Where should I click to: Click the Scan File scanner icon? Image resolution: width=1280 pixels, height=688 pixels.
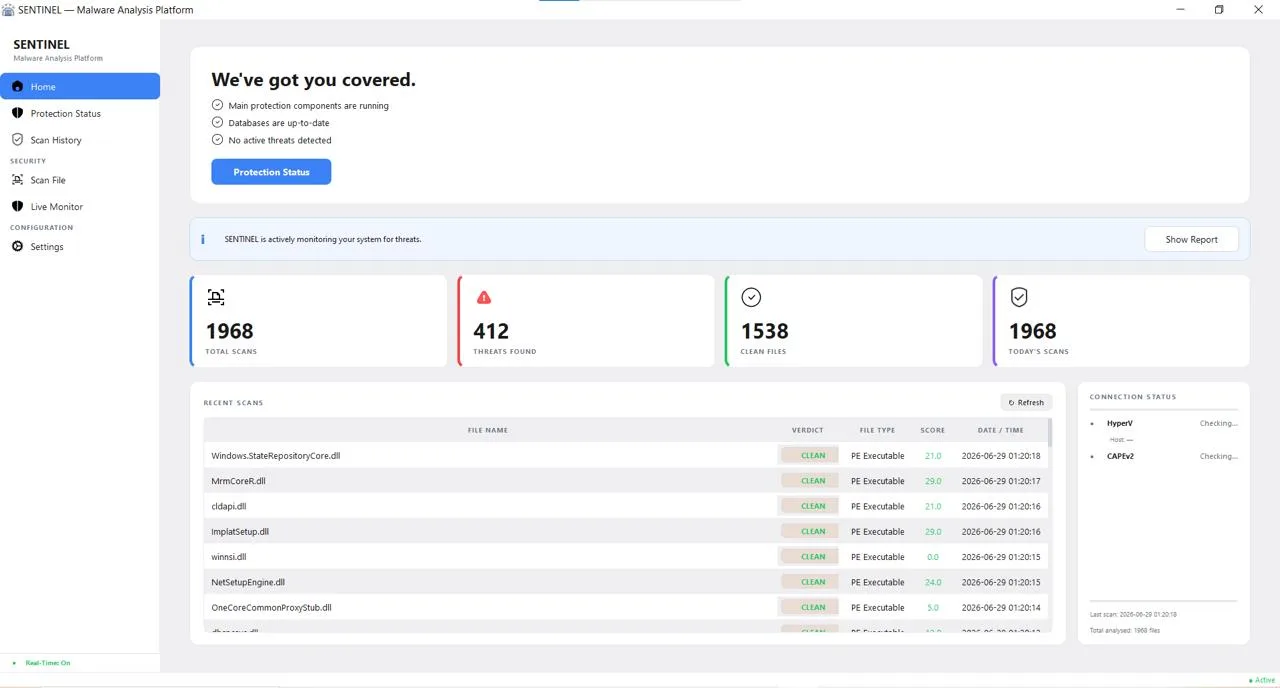pyautogui.click(x=17, y=180)
